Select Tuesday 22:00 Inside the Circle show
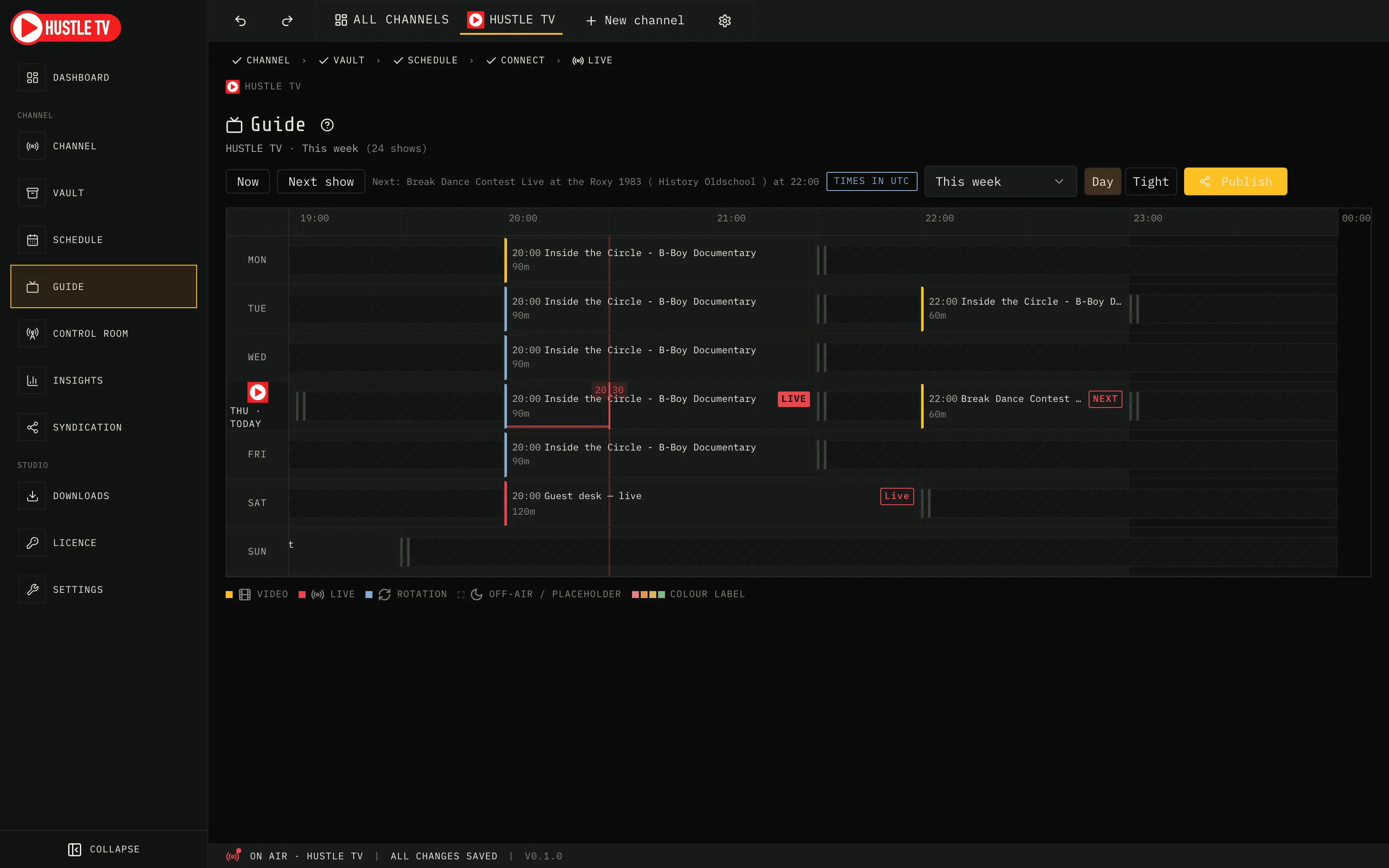1389x868 pixels. click(x=1025, y=308)
